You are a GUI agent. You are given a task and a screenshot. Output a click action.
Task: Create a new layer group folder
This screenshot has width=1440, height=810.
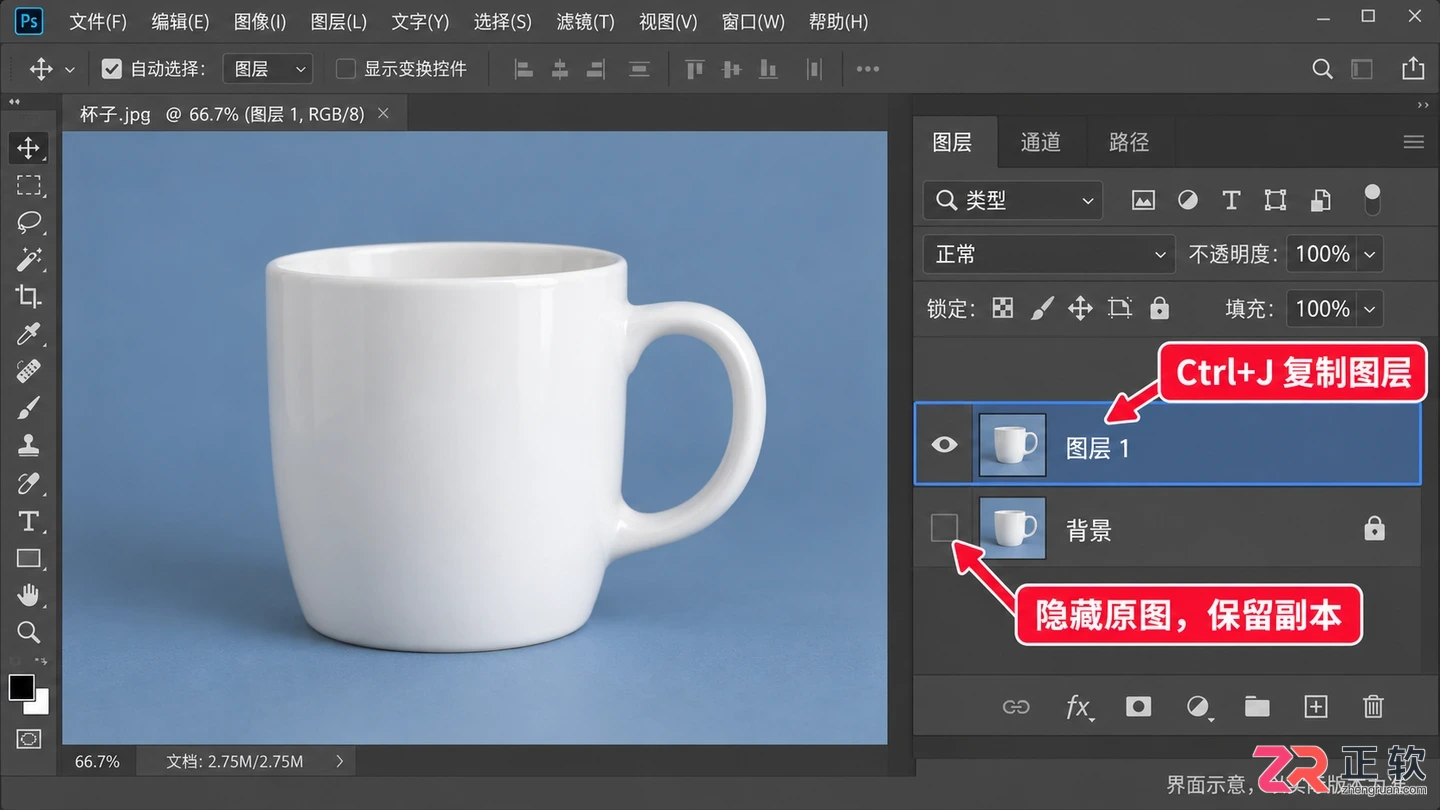pyautogui.click(x=1257, y=707)
